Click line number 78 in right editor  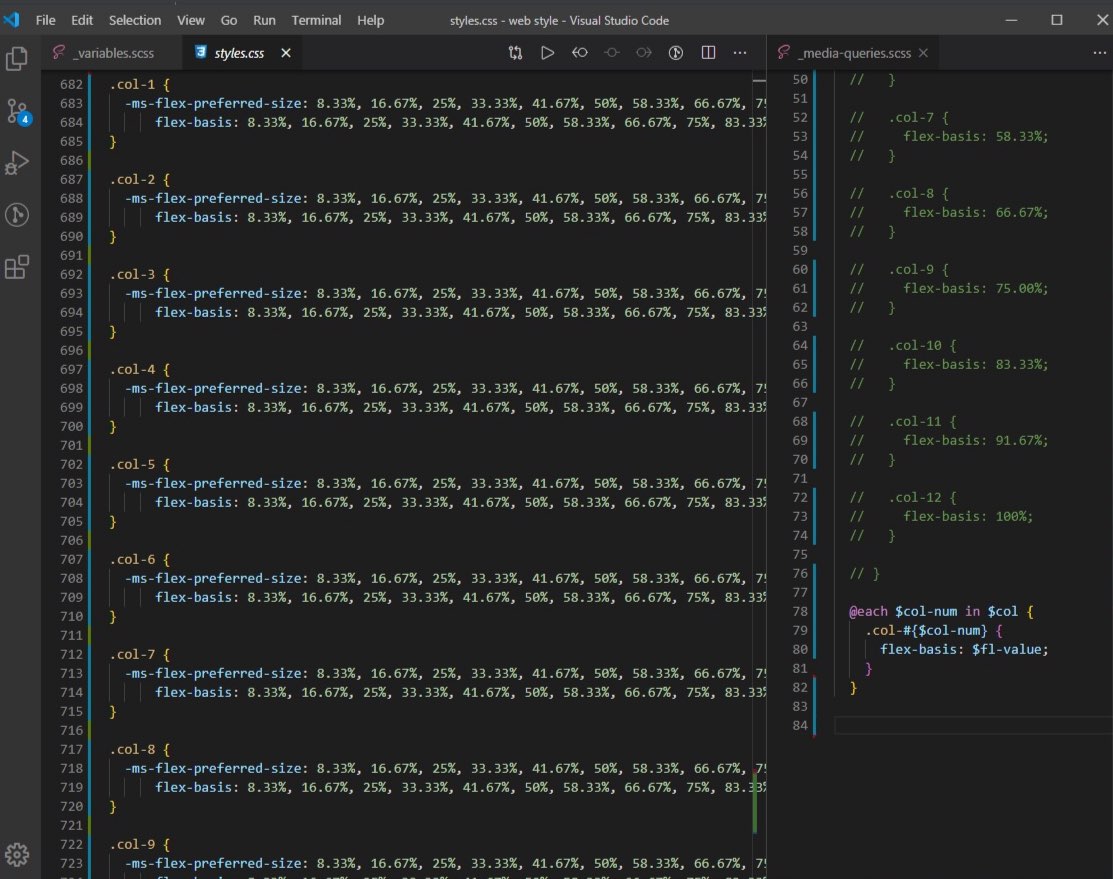(800, 611)
